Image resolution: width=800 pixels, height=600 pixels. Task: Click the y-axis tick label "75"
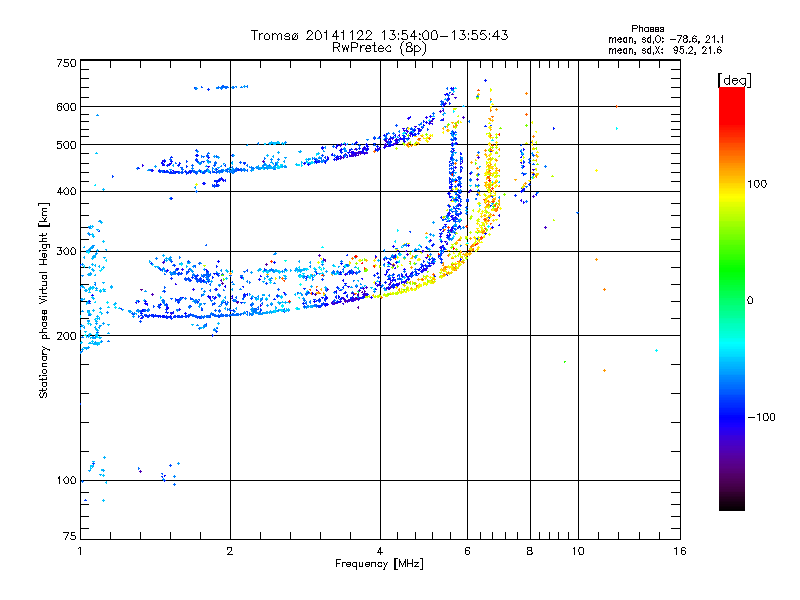pos(70,536)
